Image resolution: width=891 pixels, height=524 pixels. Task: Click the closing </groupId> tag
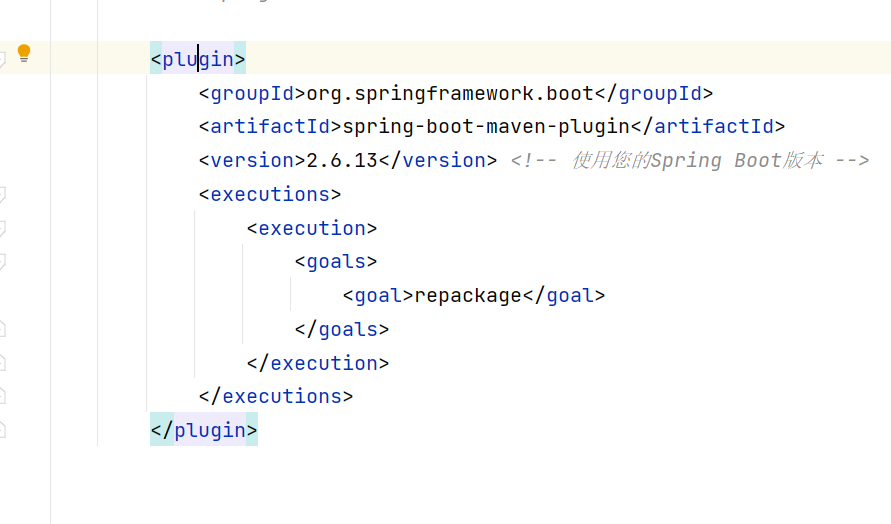[653, 93]
